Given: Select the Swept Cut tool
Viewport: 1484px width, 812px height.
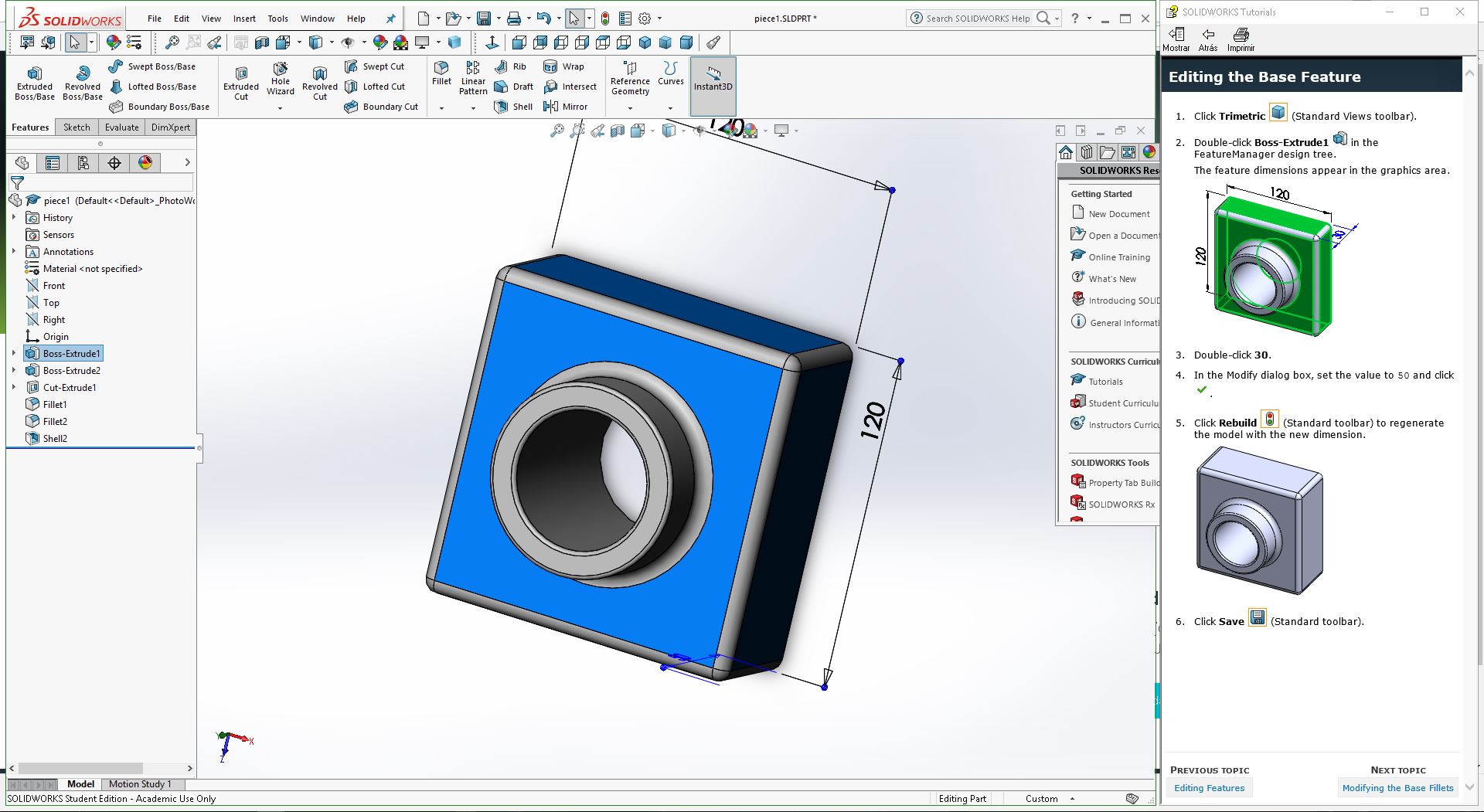Looking at the screenshot, I should pyautogui.click(x=374, y=66).
